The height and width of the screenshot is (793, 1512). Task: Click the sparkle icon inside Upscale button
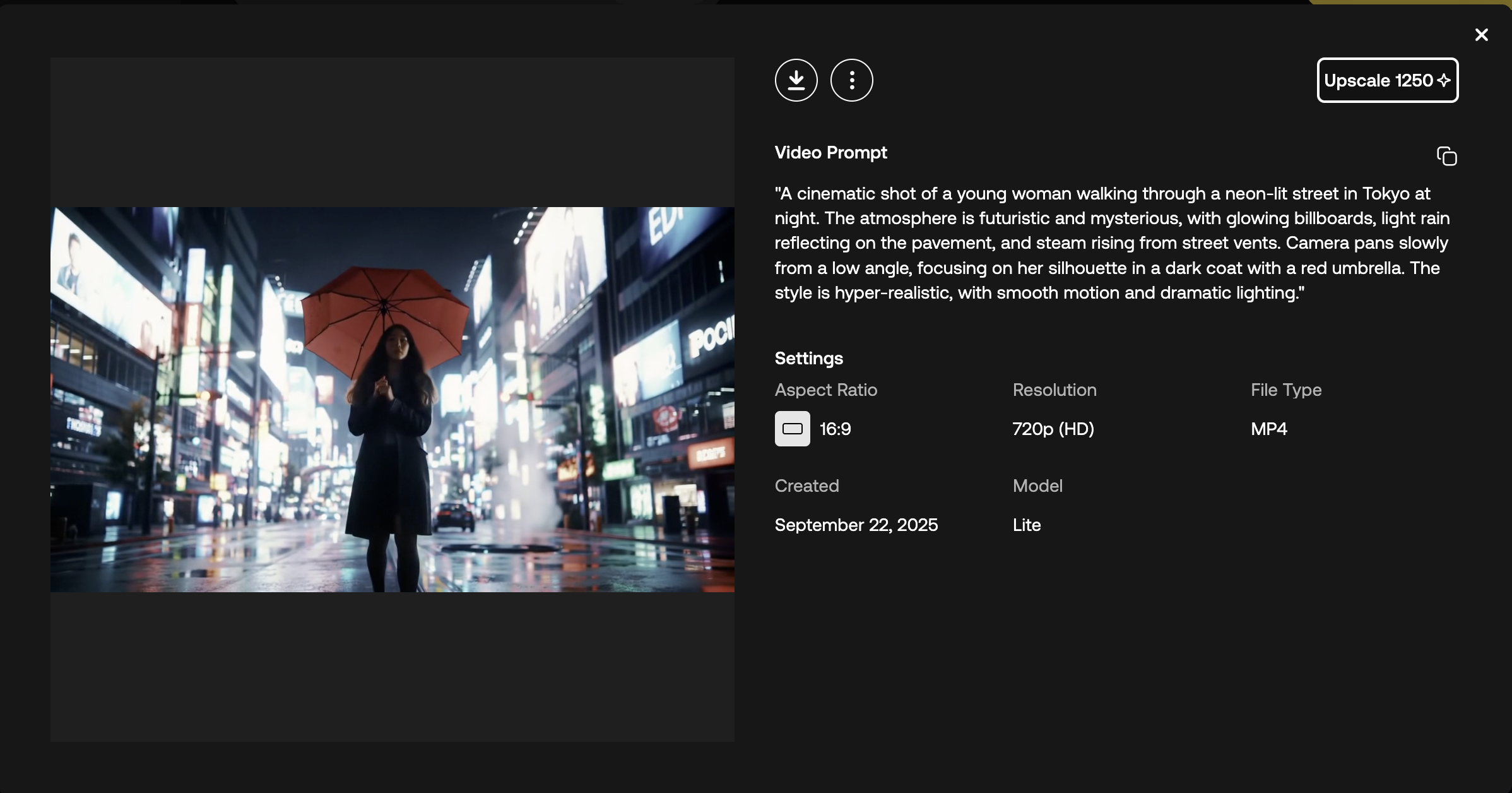tap(1444, 80)
